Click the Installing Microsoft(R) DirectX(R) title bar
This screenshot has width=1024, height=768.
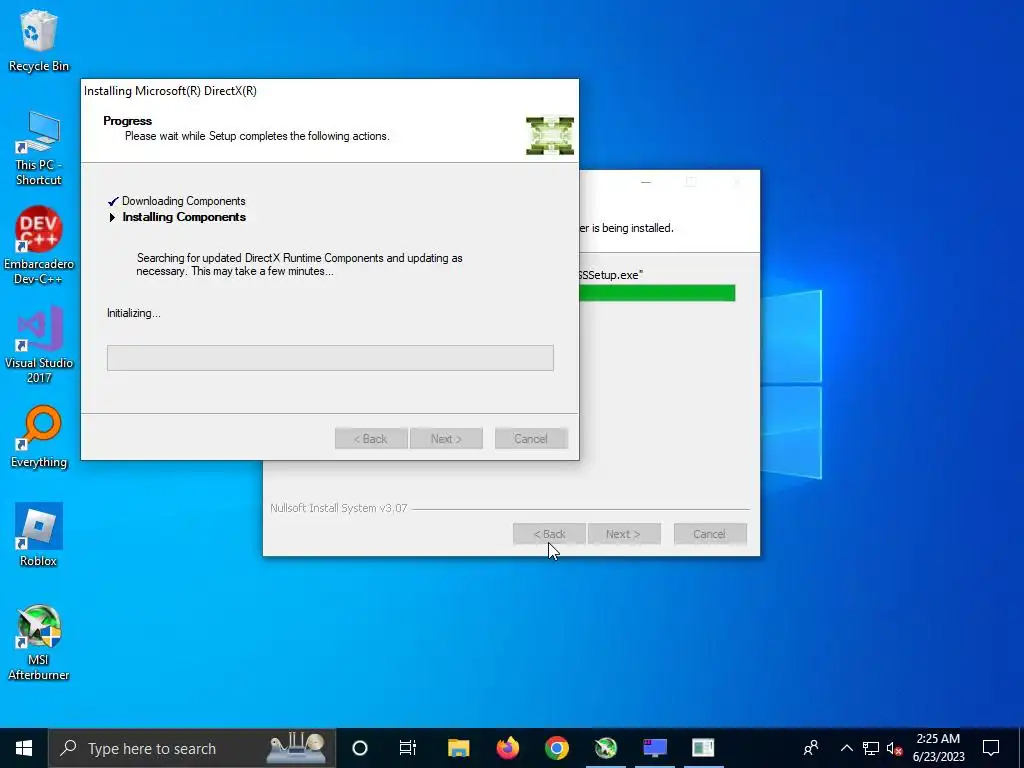click(x=330, y=91)
